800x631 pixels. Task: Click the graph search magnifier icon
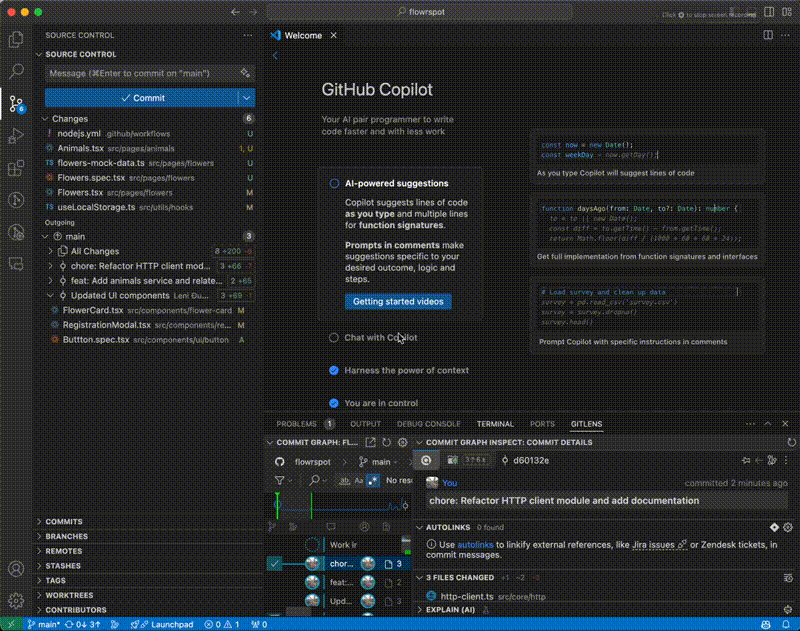click(315, 480)
